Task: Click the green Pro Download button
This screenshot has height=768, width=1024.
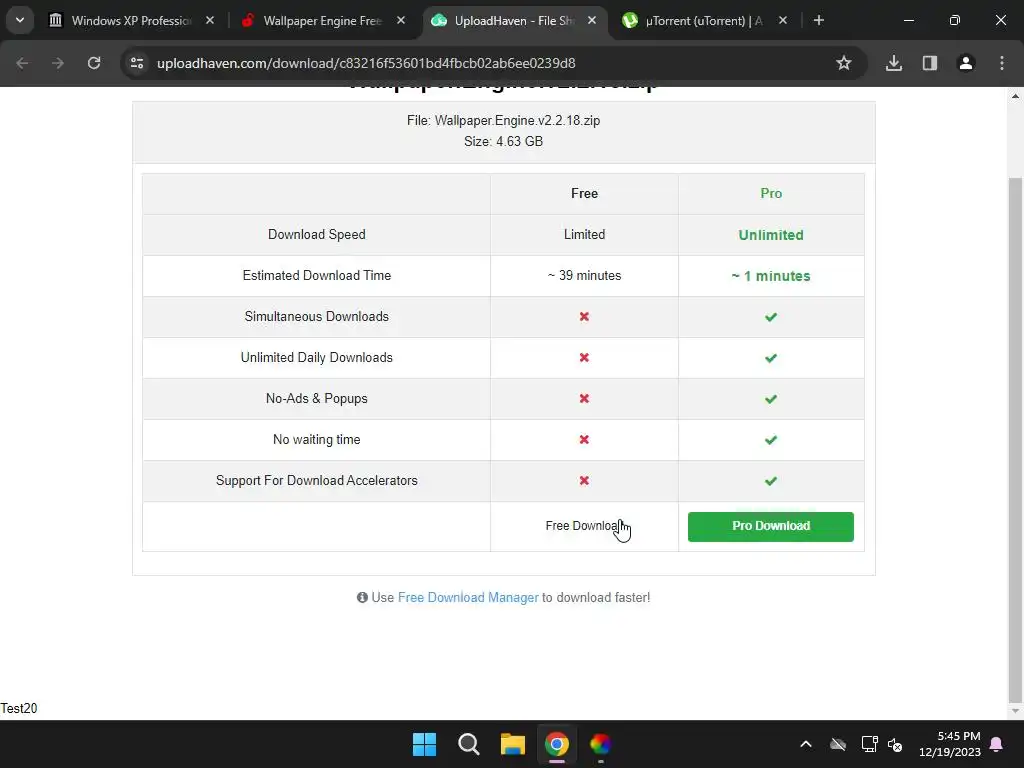Action: click(x=771, y=526)
